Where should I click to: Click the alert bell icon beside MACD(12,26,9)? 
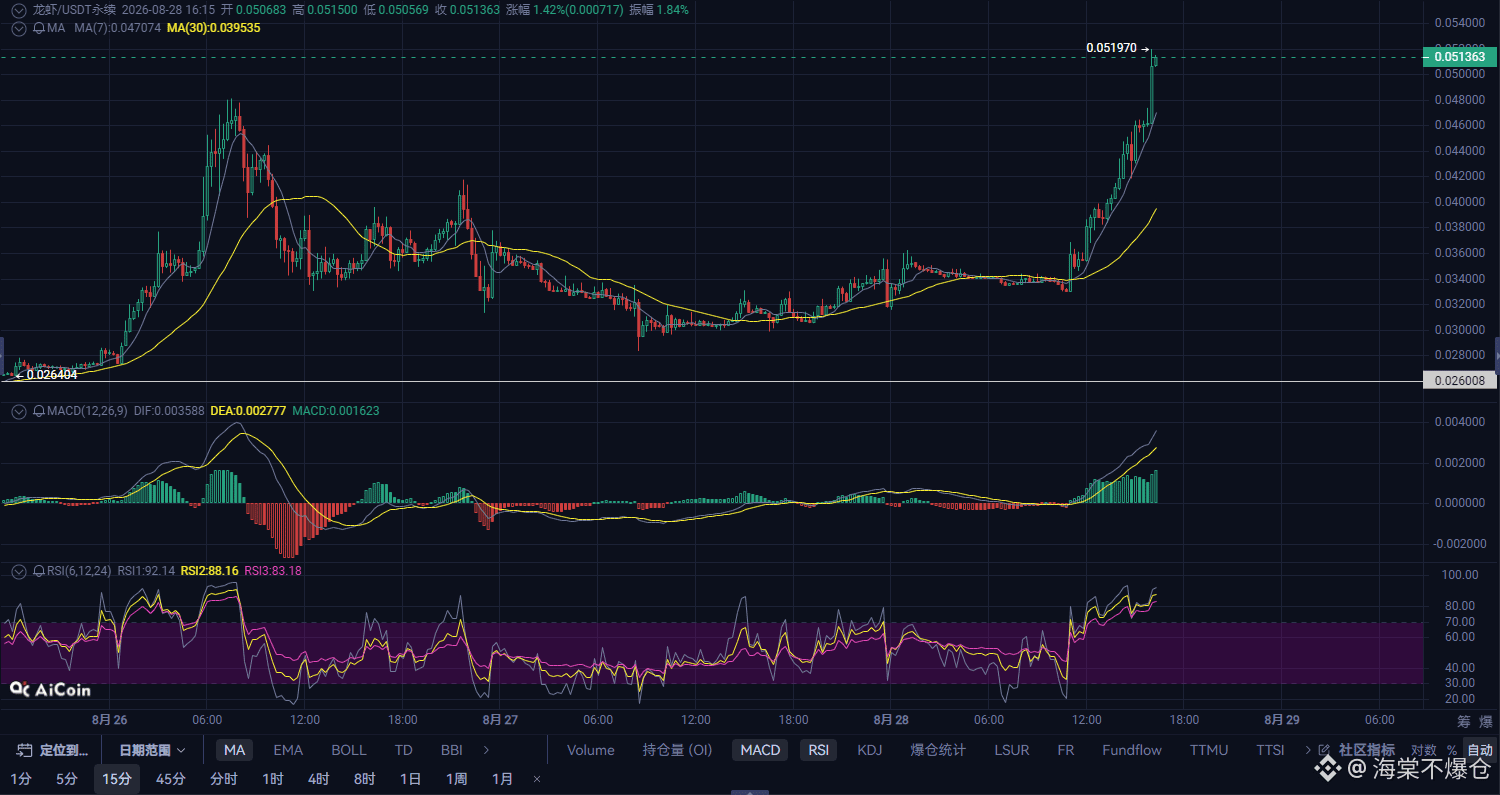tap(39, 411)
